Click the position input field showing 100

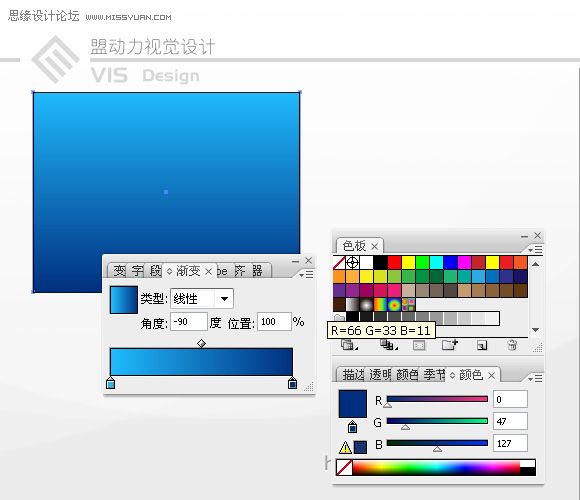pyautogui.click(x=274, y=322)
